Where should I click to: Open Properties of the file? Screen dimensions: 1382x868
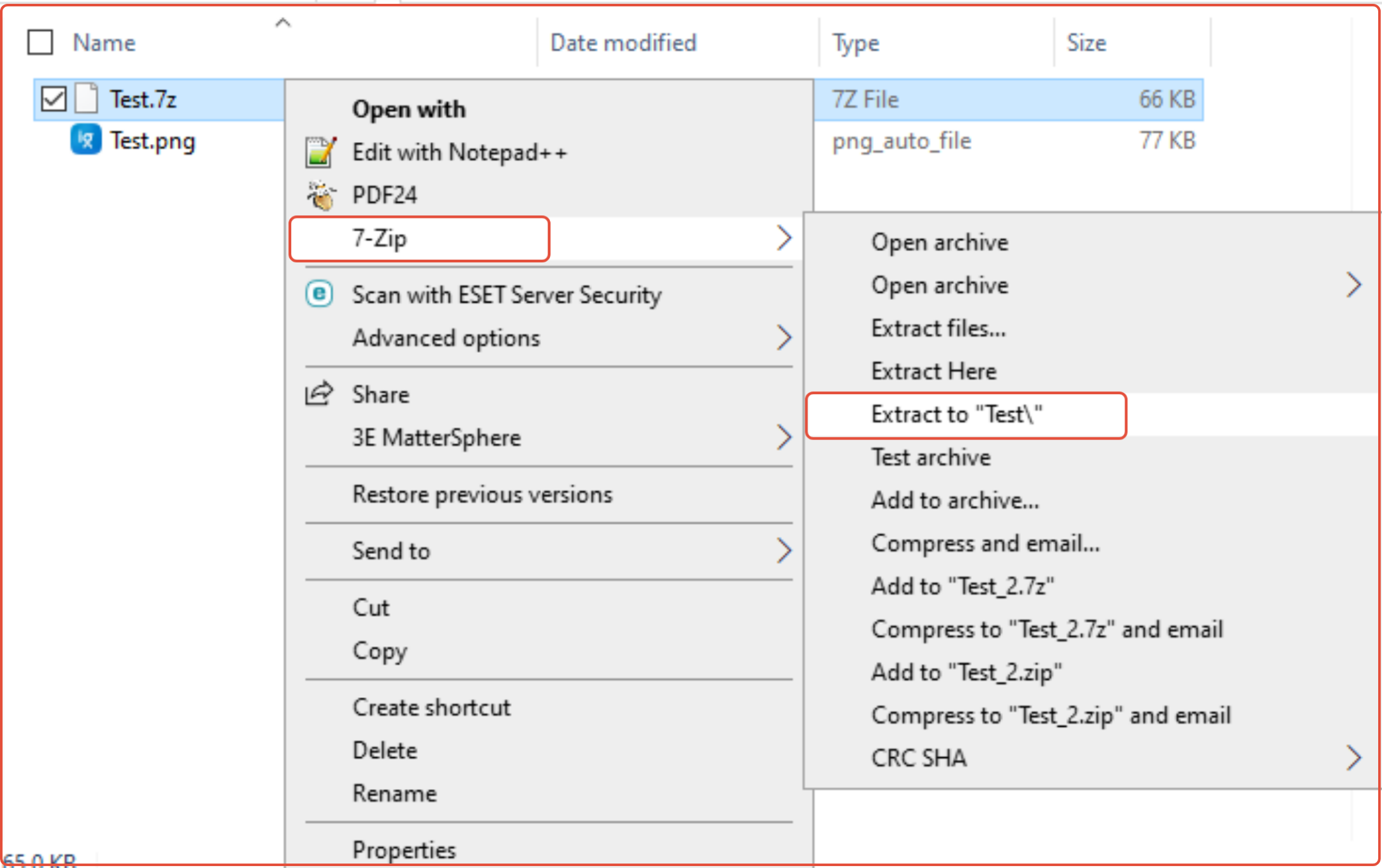tap(404, 850)
